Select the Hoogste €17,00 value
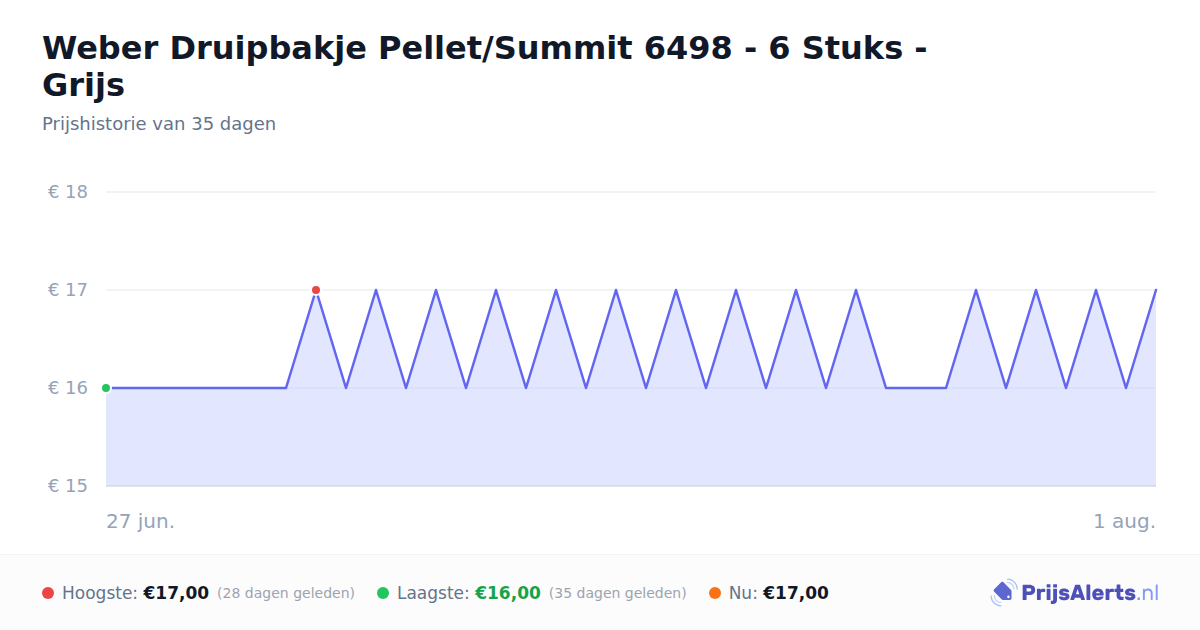This screenshot has width=1200, height=630. click(x=176, y=593)
